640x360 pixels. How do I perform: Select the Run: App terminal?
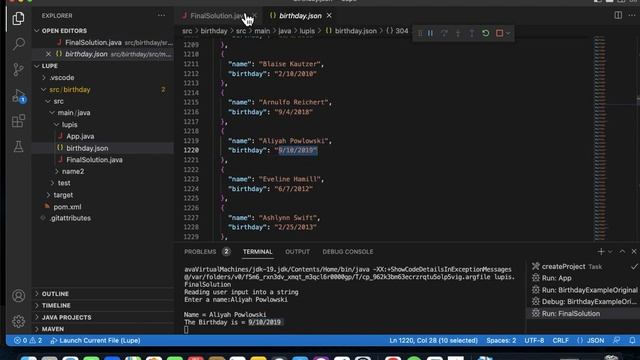pos(584,278)
